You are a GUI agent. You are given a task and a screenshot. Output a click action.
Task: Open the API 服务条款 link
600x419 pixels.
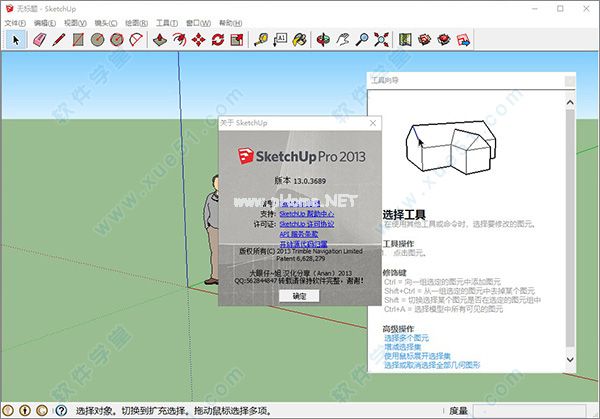(298, 234)
